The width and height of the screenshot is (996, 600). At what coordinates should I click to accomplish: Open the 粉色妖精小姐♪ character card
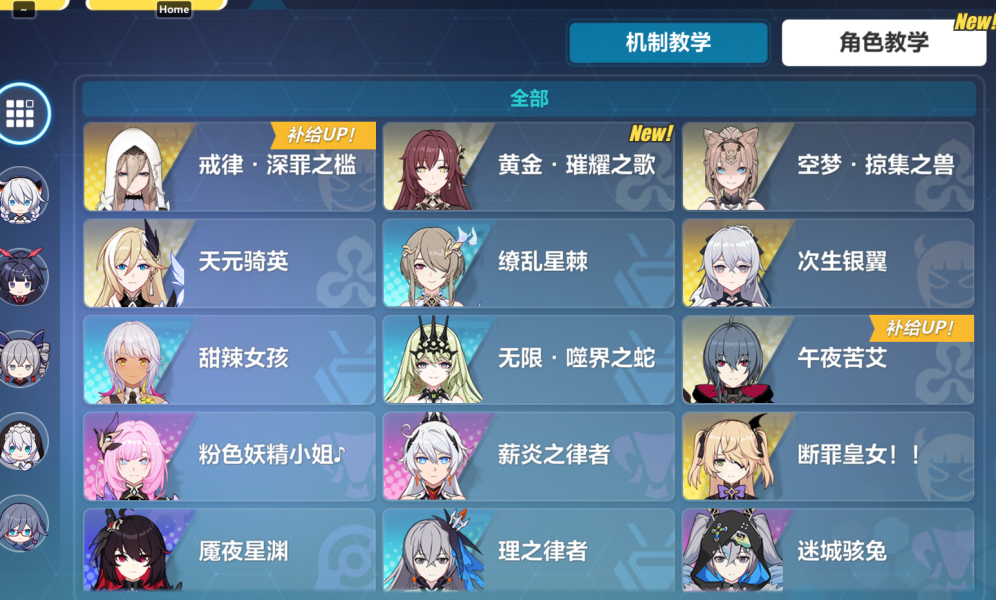pos(229,456)
